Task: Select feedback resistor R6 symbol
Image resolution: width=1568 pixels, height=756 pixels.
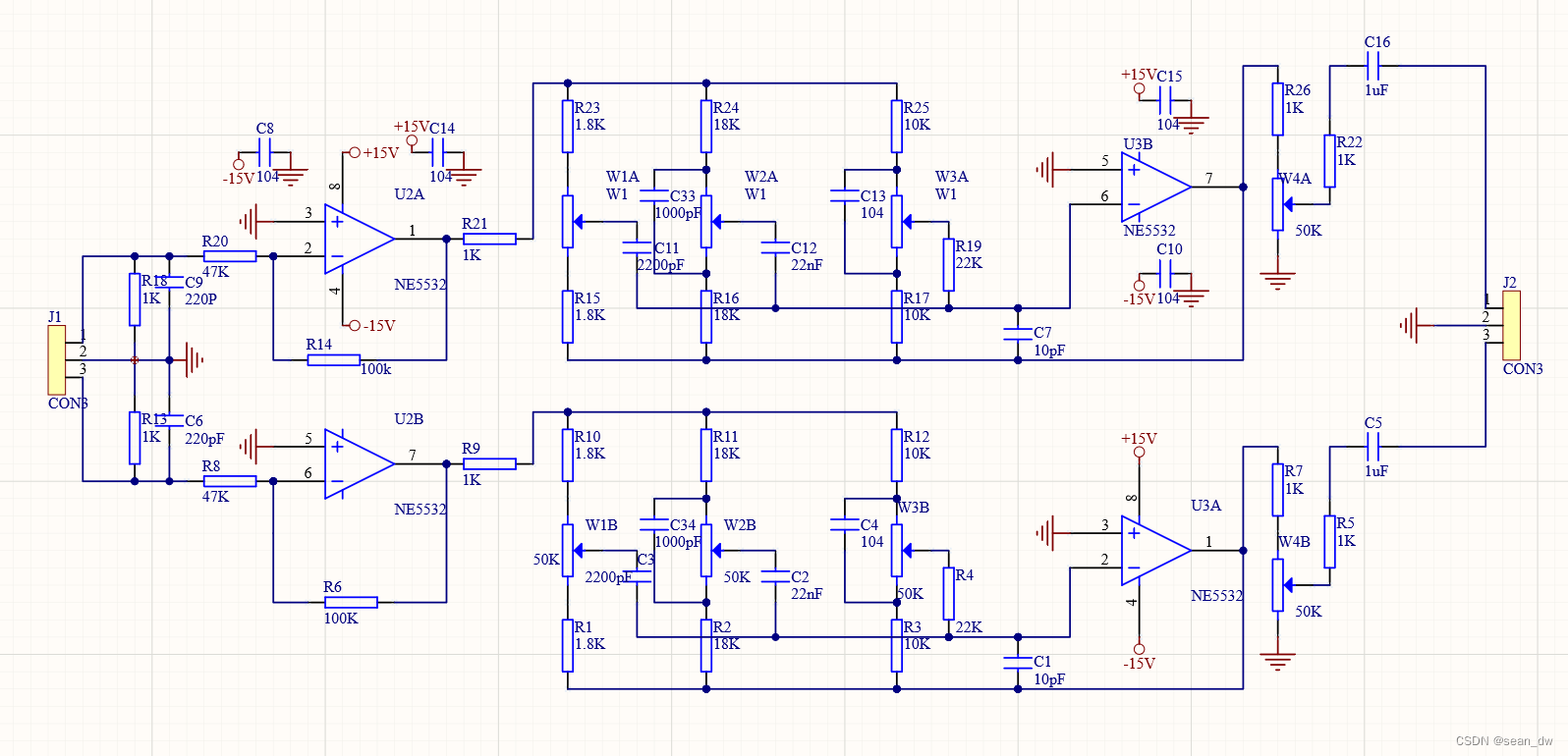Action: point(351,602)
